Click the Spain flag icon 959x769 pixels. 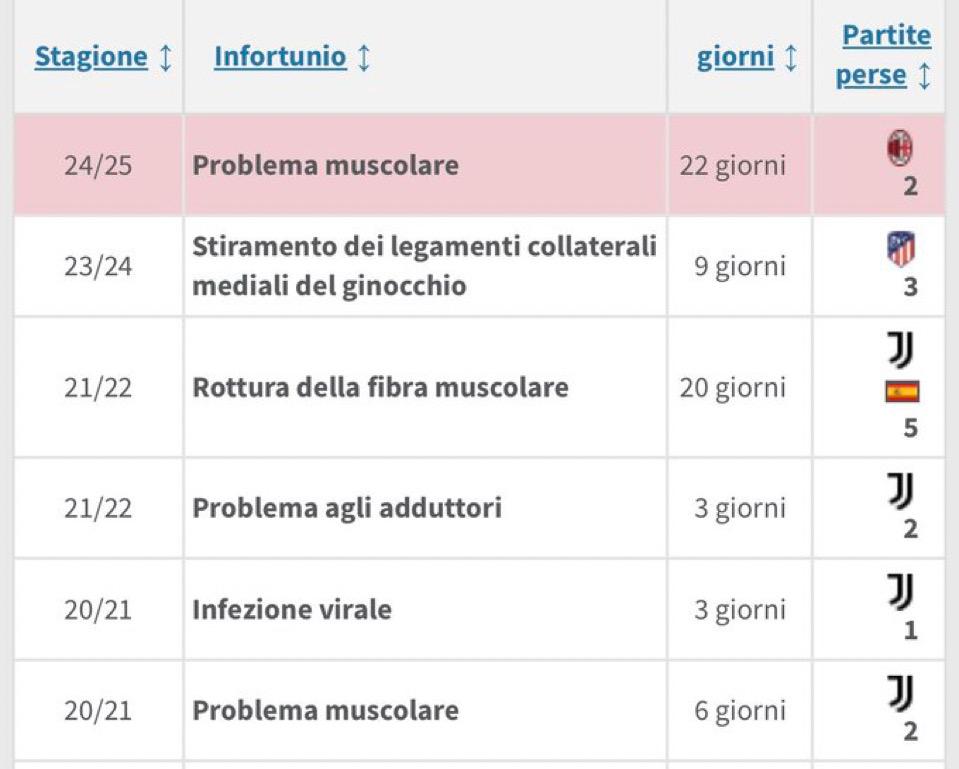[902, 392]
